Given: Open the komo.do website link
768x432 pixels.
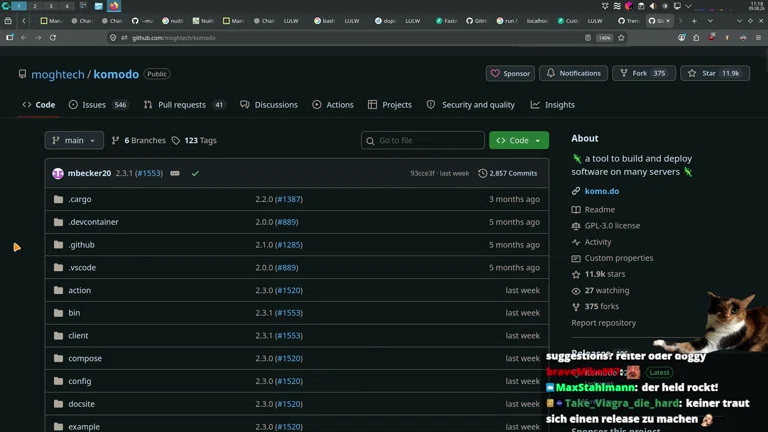Looking at the screenshot, I should click(x=601, y=192).
